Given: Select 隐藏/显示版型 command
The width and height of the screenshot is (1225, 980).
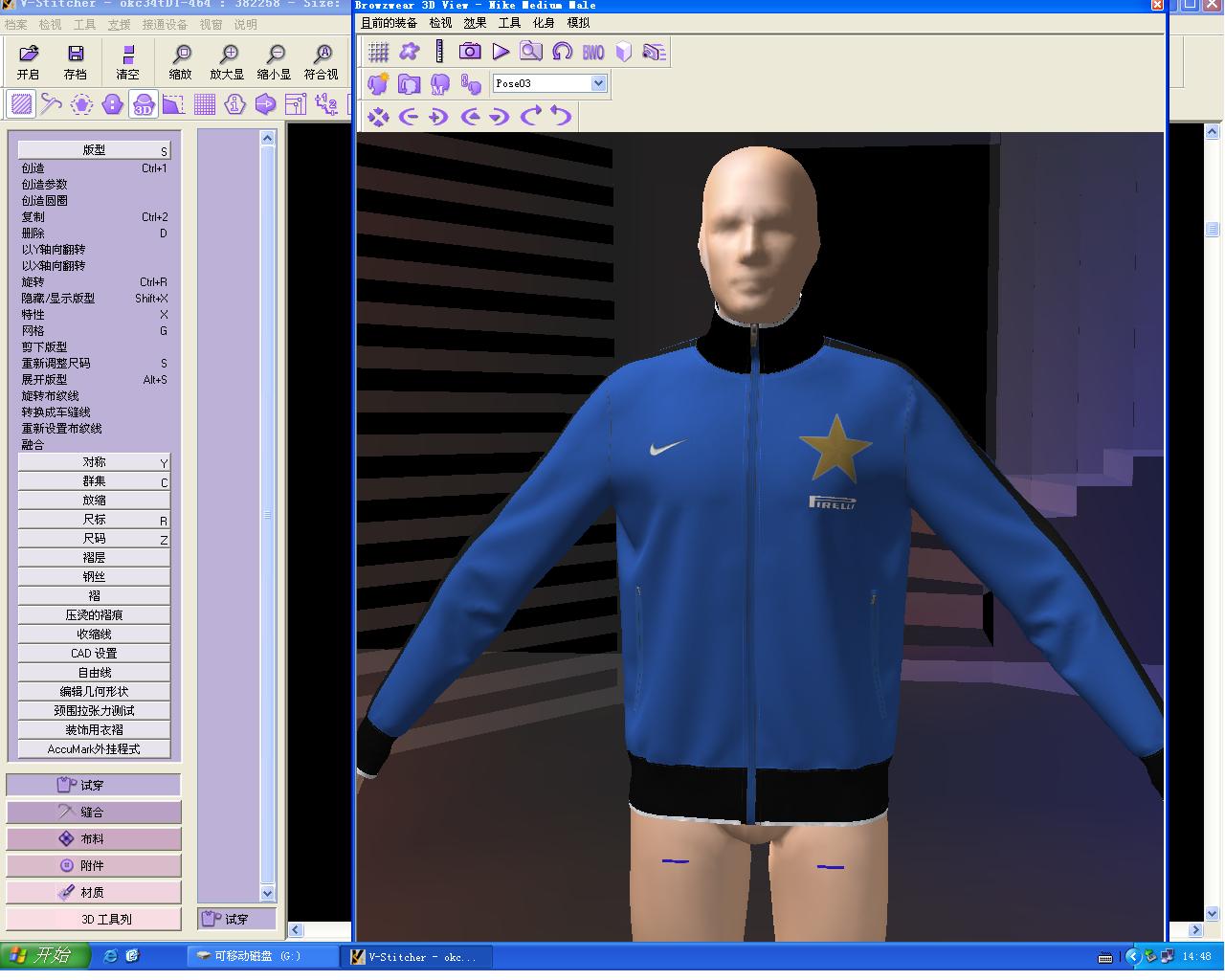Looking at the screenshot, I should (x=58, y=299).
